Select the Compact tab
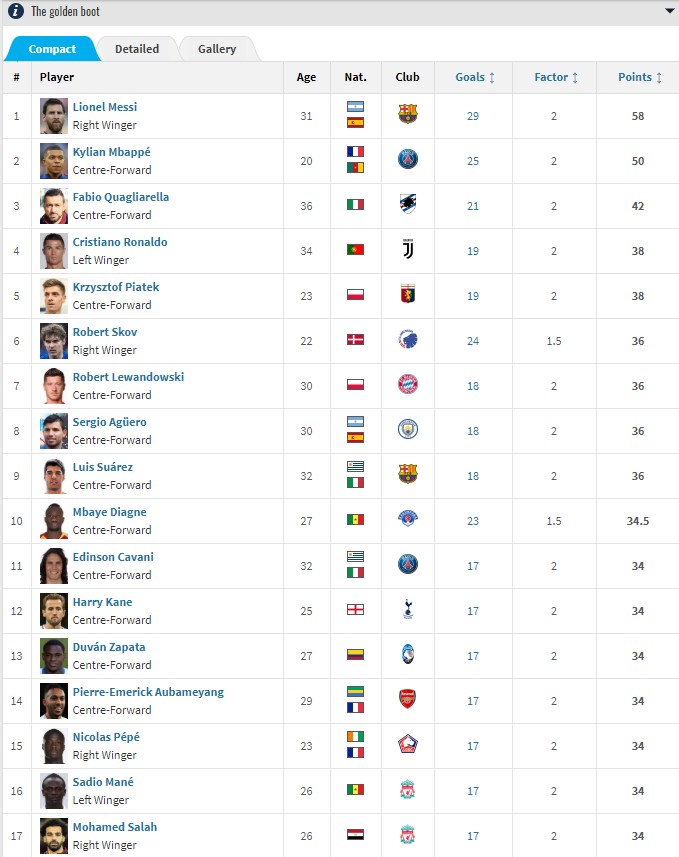Viewport: 679px width, 857px height. tap(52, 49)
